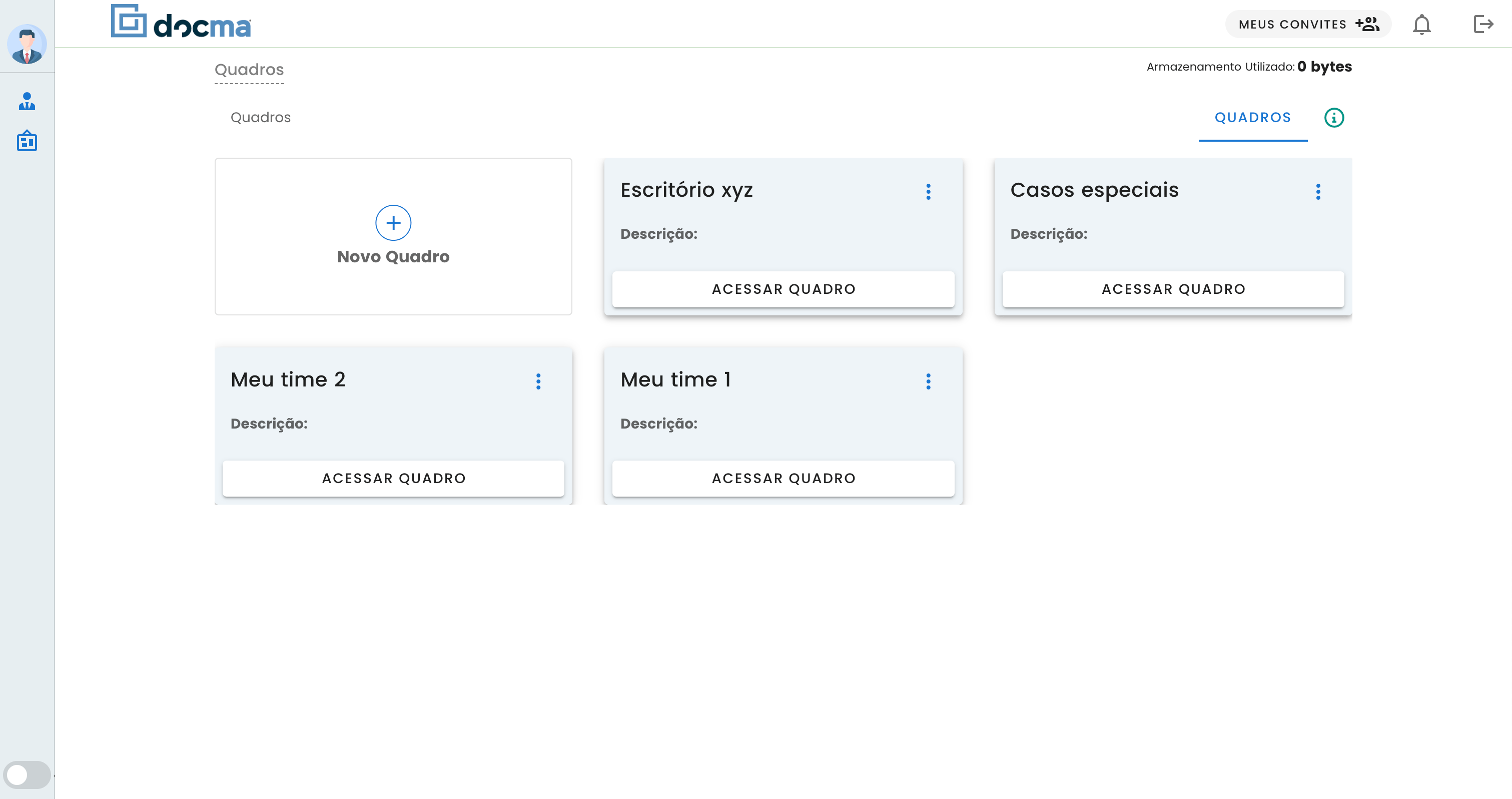Toggle the switch at sidebar bottom
Viewport: 1512px width, 799px height.
27,774
